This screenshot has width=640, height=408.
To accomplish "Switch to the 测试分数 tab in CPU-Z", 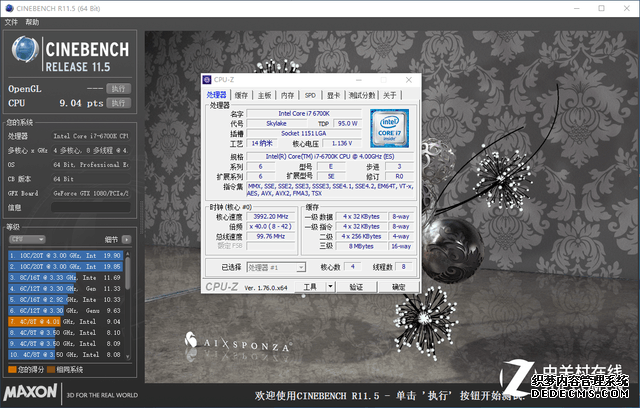I will [362, 95].
